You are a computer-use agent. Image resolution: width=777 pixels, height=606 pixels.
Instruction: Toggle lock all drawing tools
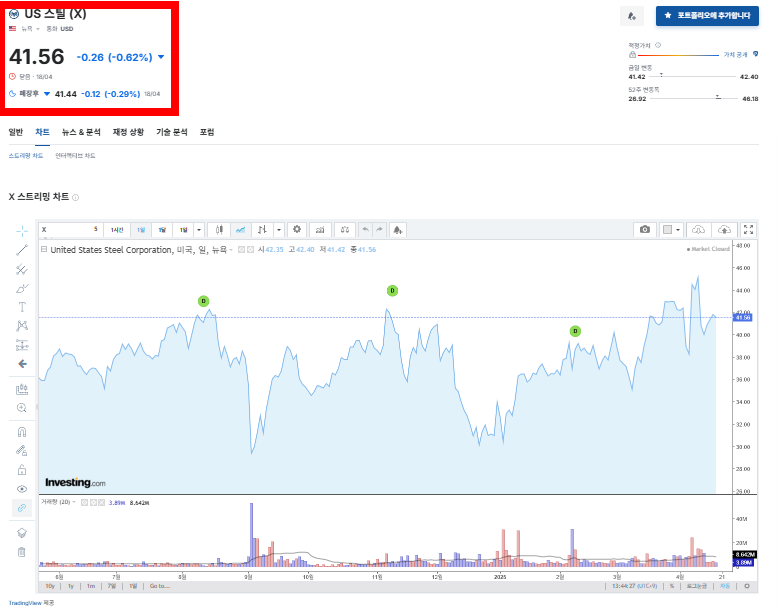(x=22, y=469)
